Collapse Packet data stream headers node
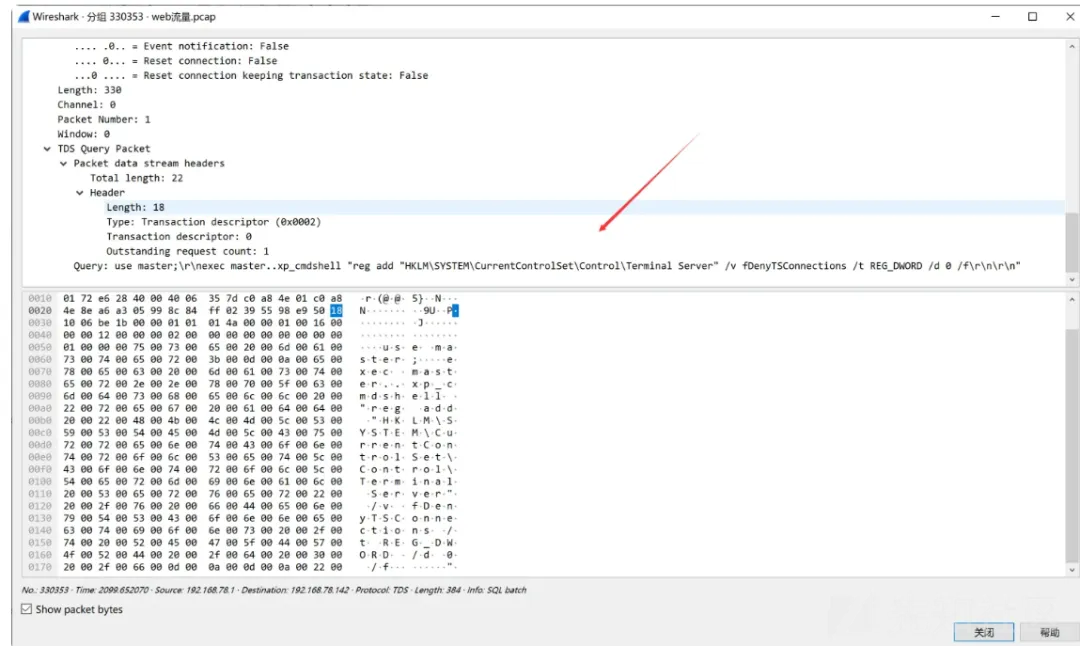1080x646 pixels. pos(63,163)
